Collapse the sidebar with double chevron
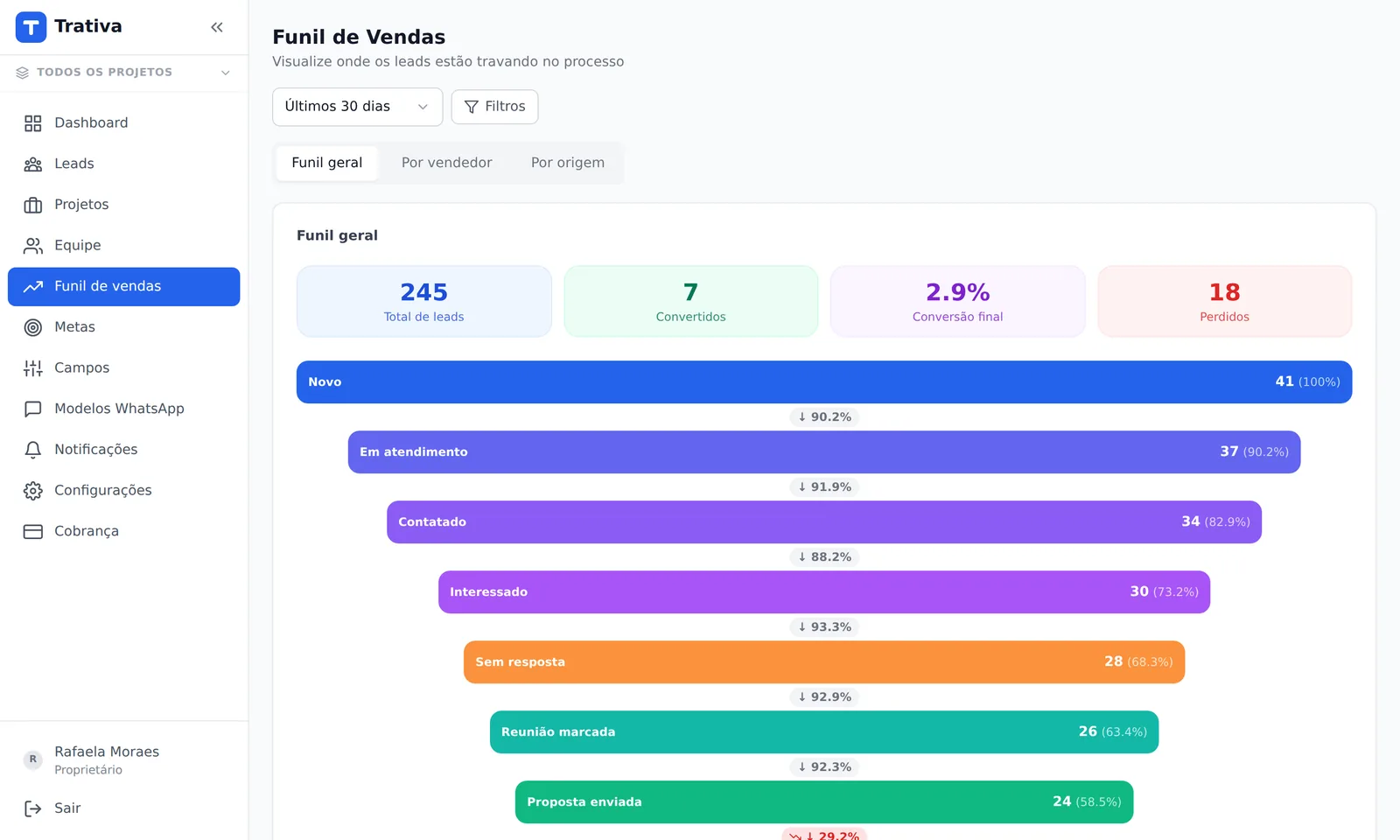 click(x=217, y=27)
